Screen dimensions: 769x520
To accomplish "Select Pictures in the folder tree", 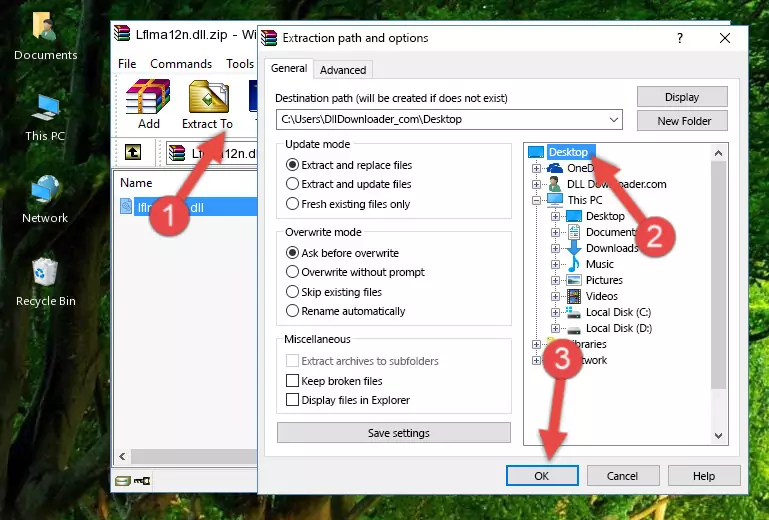I will click(604, 280).
